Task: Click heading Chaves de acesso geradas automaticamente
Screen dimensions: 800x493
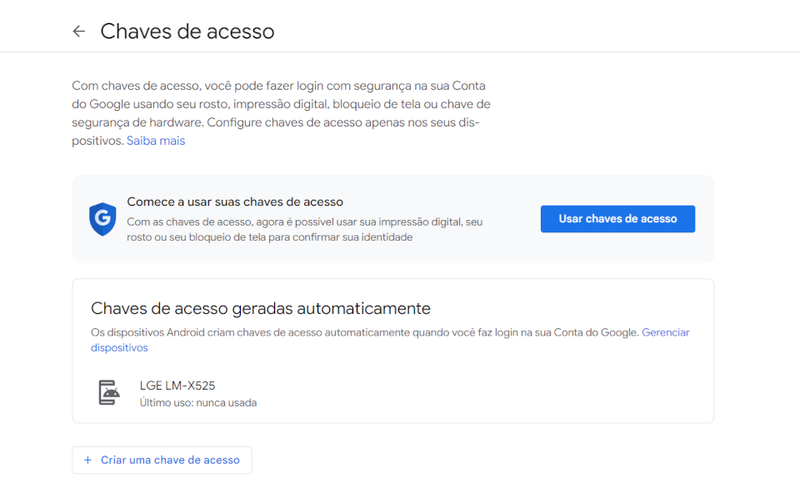Action: coord(261,309)
